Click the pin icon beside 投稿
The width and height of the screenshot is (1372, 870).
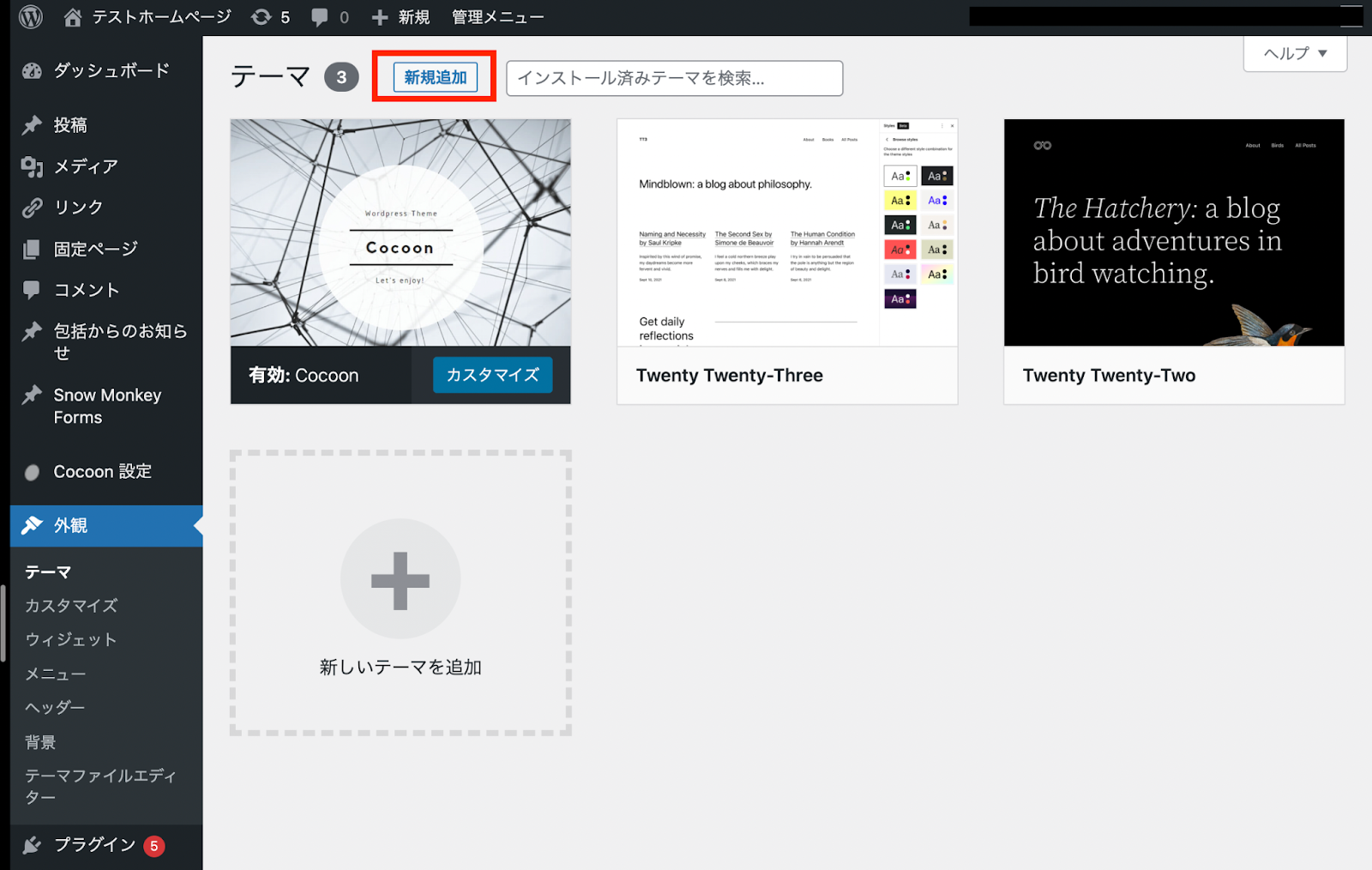pos(32,125)
